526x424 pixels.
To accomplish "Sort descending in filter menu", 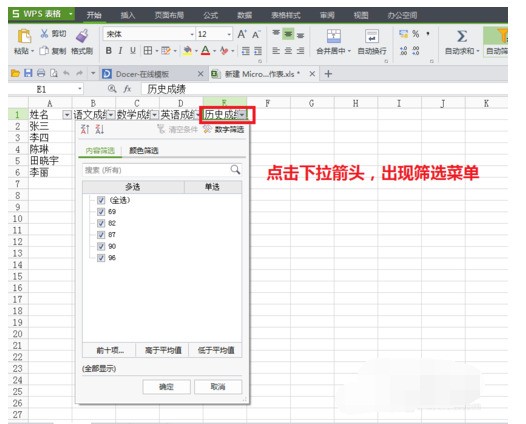I will [99, 129].
